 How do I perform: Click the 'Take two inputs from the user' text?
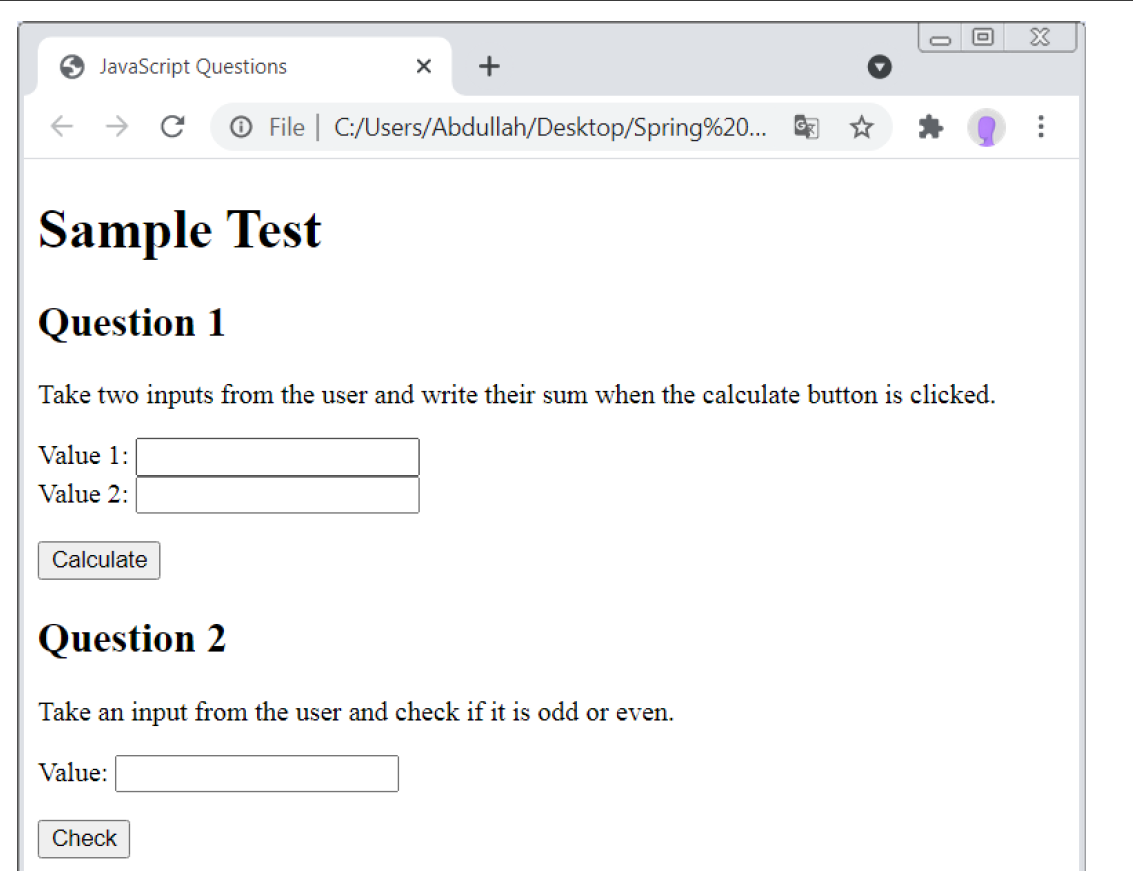pyautogui.click(x=206, y=395)
